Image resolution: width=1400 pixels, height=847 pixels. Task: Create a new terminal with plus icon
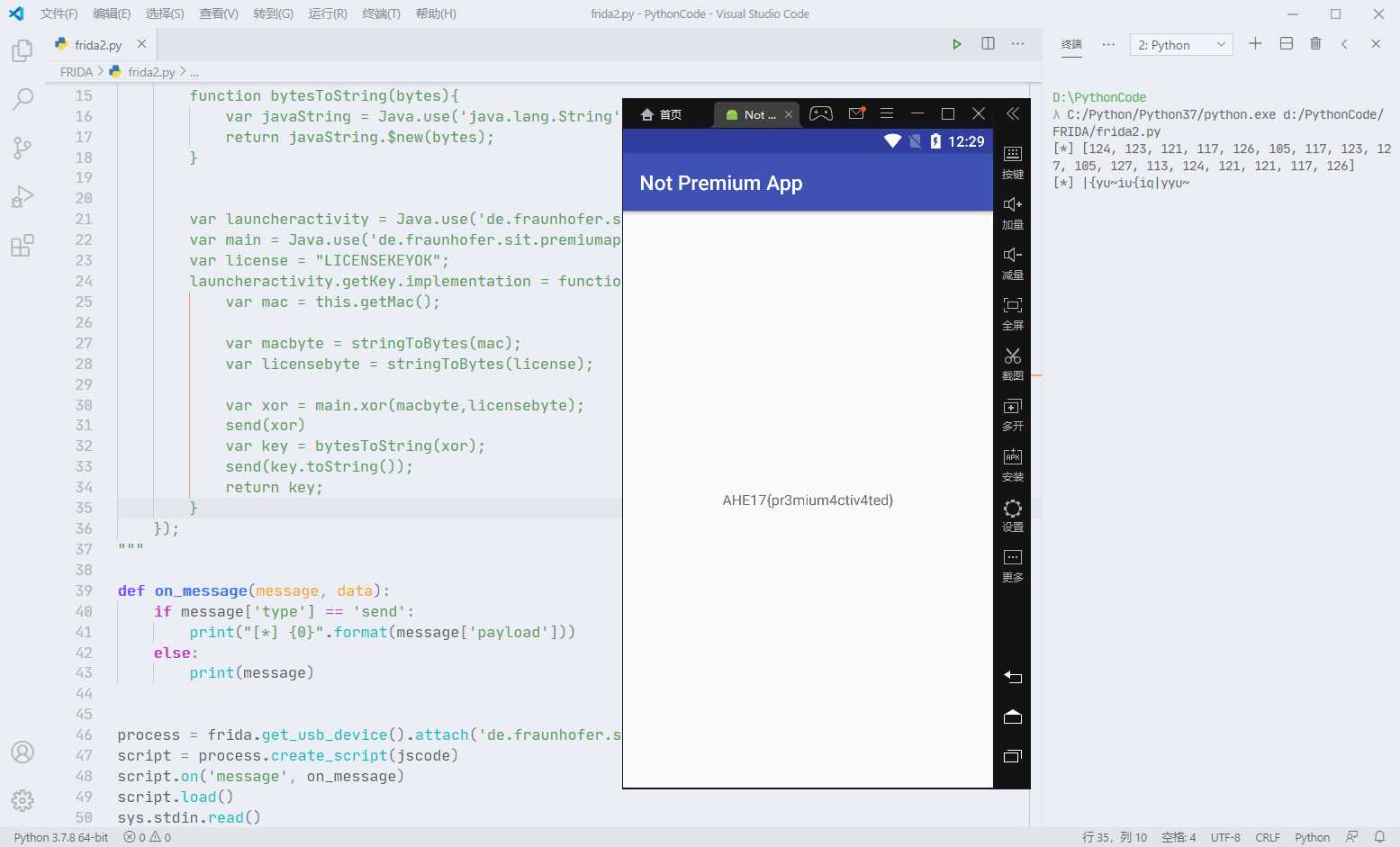point(1255,44)
